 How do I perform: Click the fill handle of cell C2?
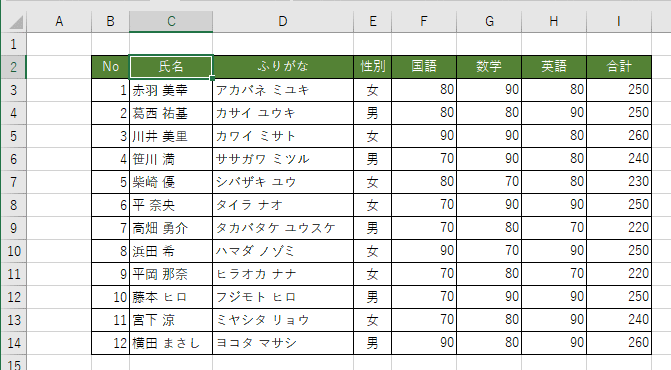tap(212, 78)
